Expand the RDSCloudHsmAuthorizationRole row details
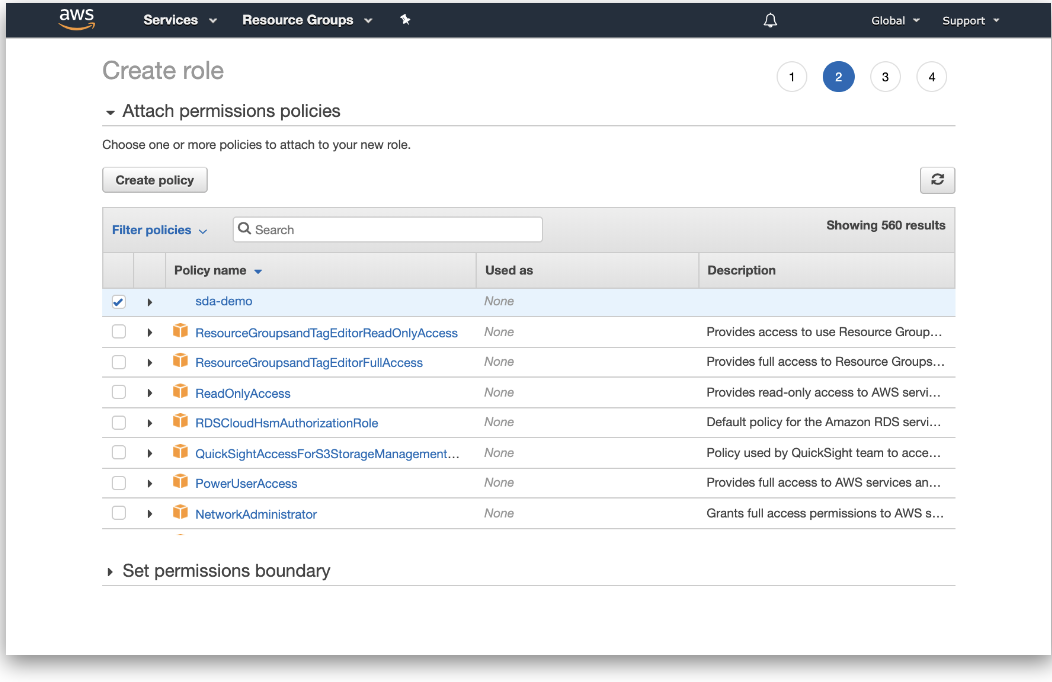The width and height of the screenshot is (1052, 682). tap(150, 423)
